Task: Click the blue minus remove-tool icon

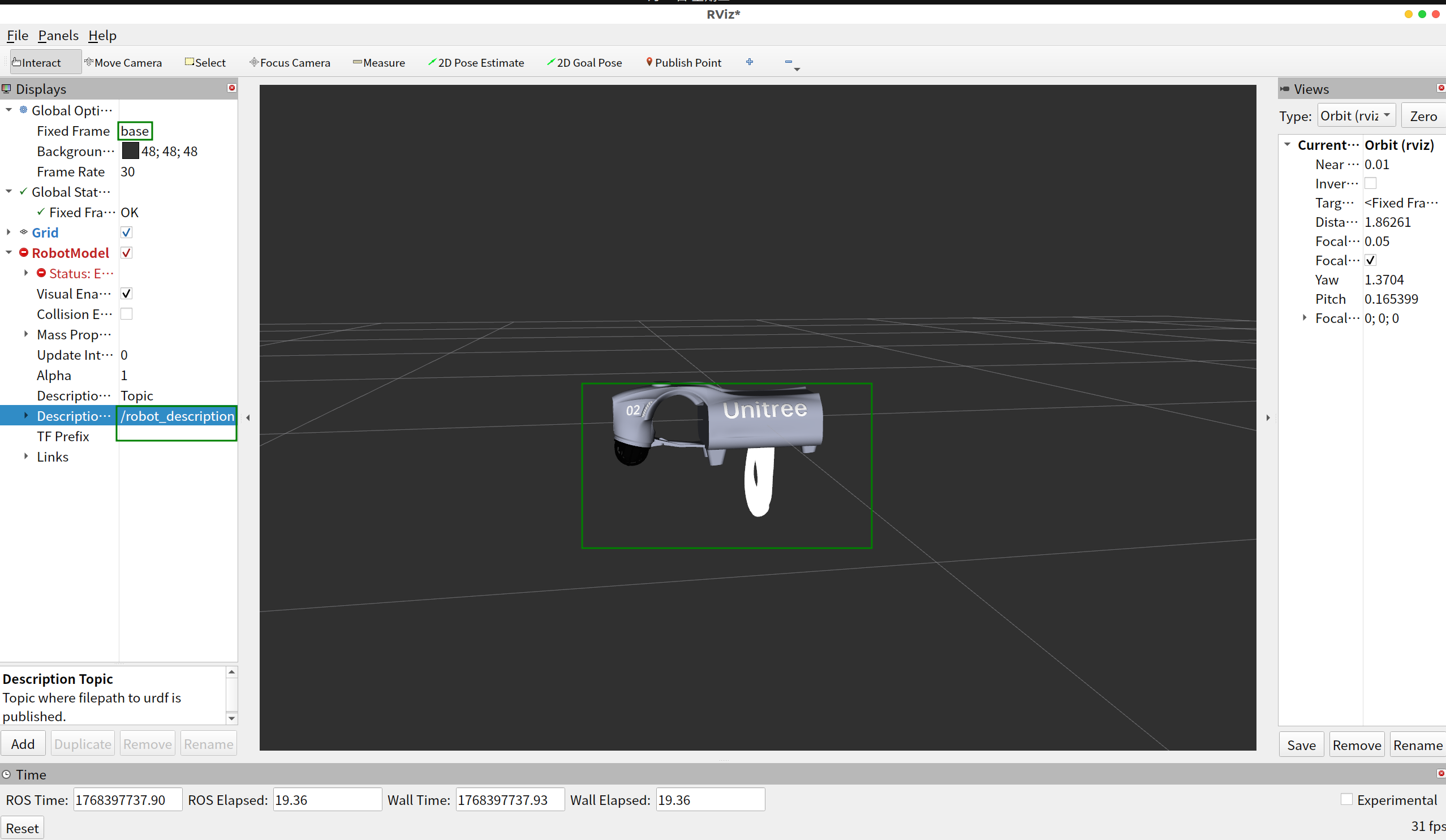Action: [789, 62]
